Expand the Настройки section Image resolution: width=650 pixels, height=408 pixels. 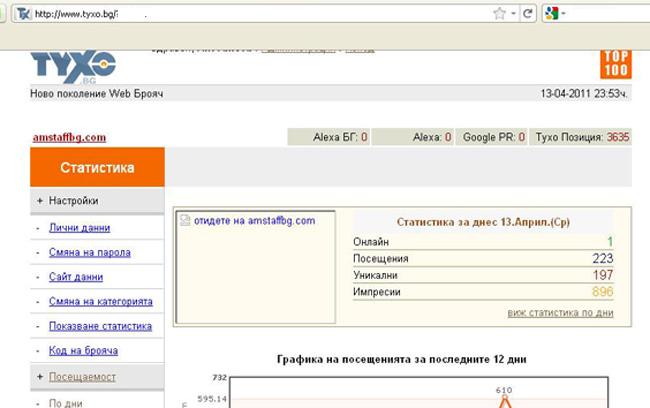tap(97, 201)
